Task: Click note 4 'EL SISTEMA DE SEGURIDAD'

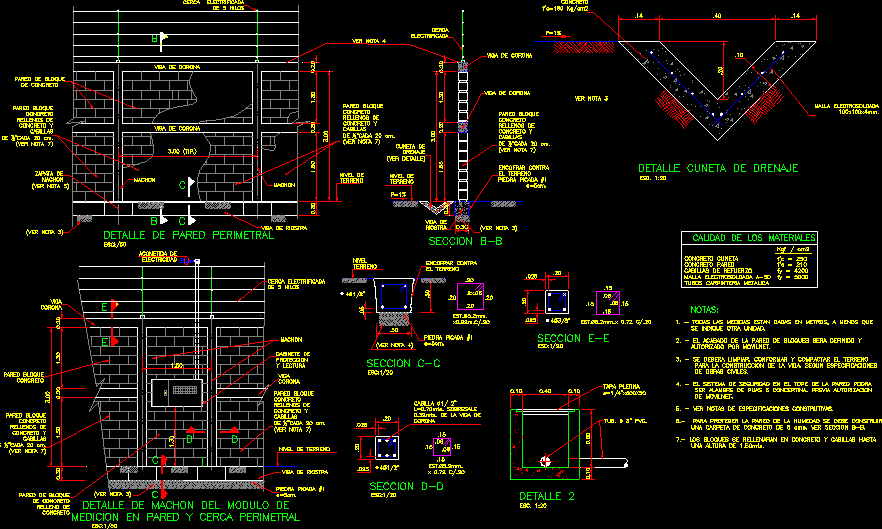Action: click(x=775, y=390)
